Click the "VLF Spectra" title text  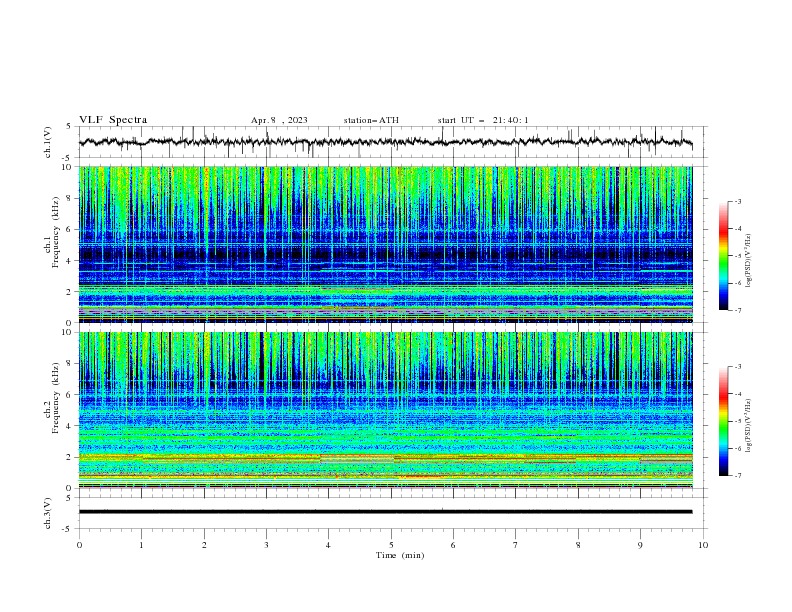113,120
